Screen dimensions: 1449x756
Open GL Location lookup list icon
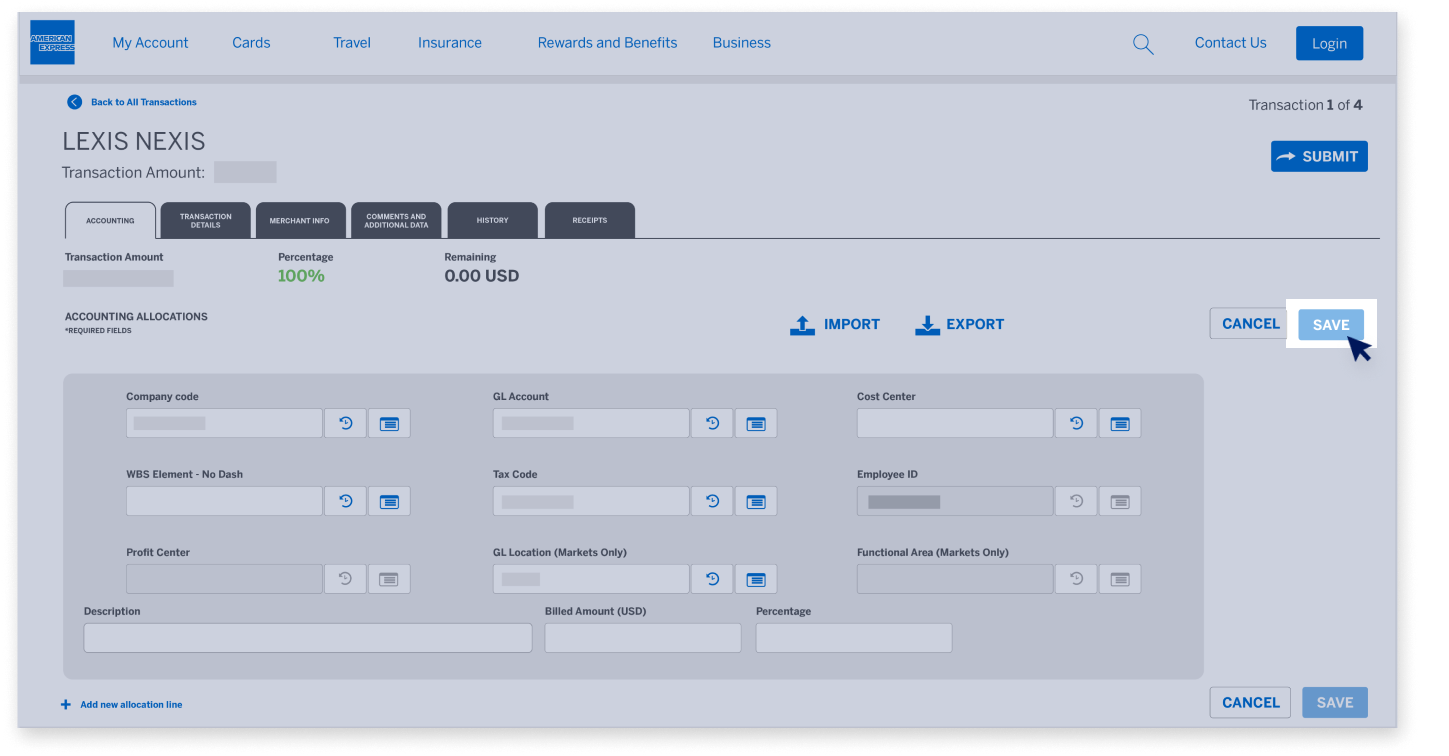point(756,579)
